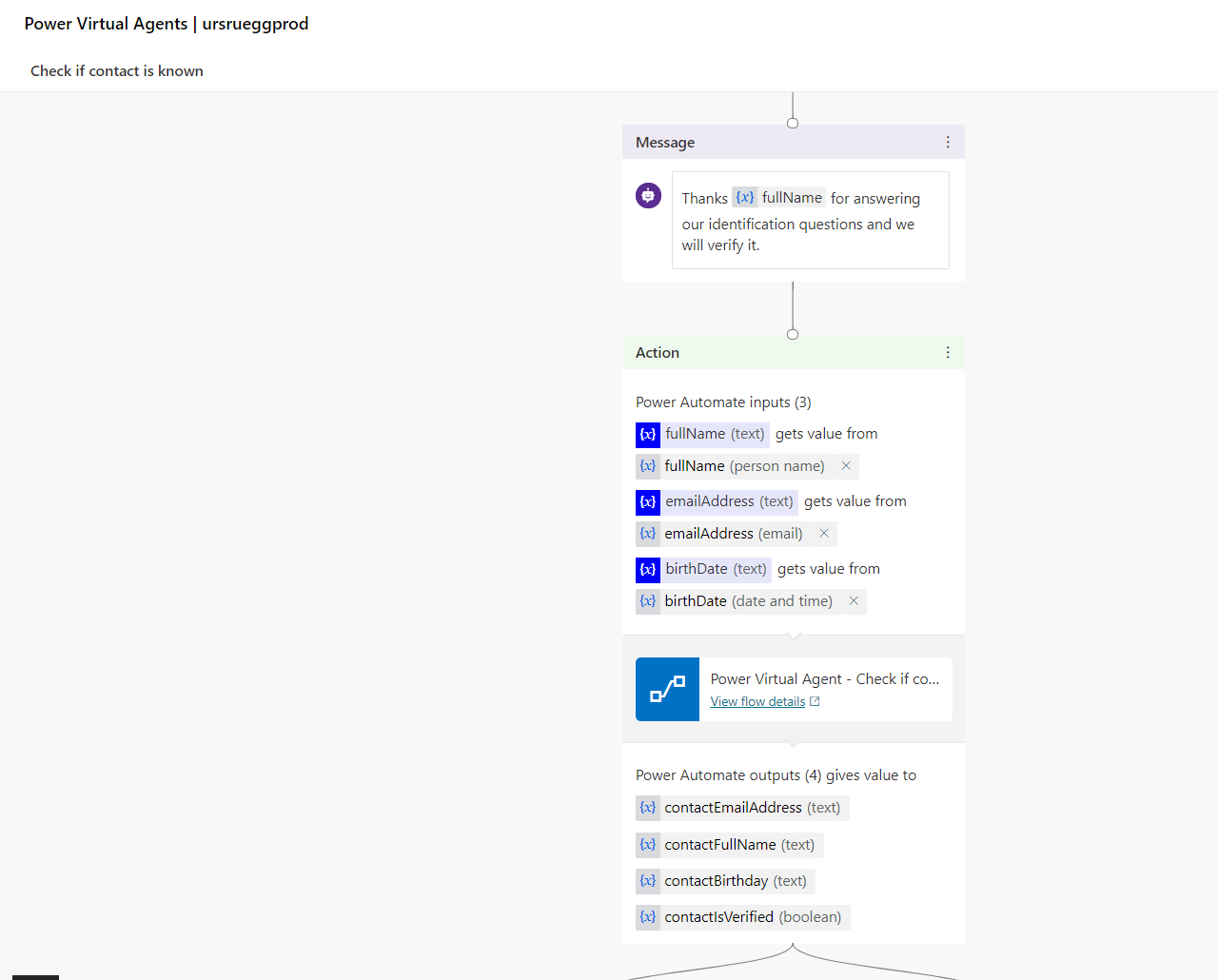This screenshot has width=1218, height=980.
Task: Click the emailAddress (text) input label
Action: tap(729, 501)
